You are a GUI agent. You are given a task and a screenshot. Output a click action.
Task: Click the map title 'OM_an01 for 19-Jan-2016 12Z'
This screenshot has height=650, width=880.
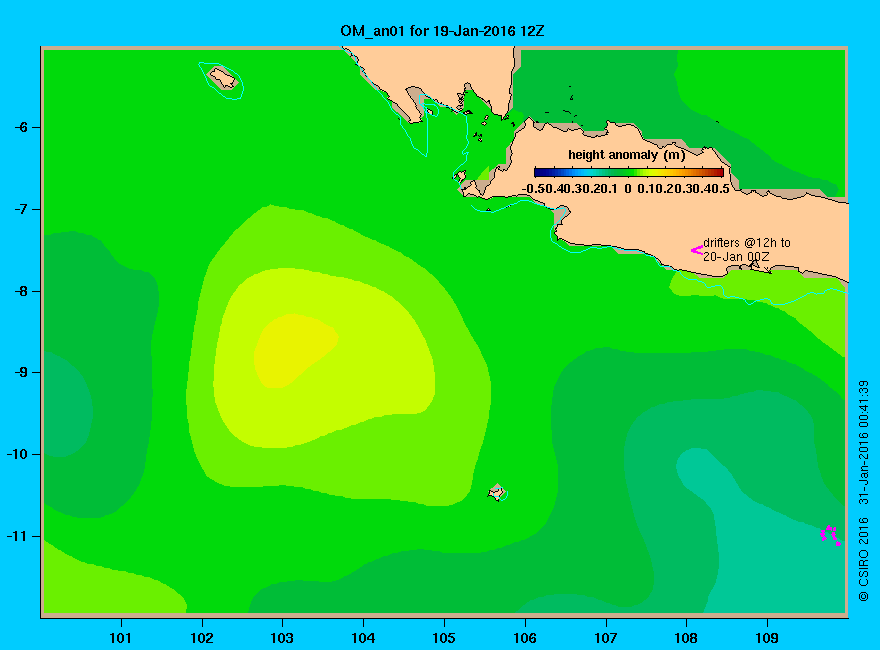click(442, 31)
